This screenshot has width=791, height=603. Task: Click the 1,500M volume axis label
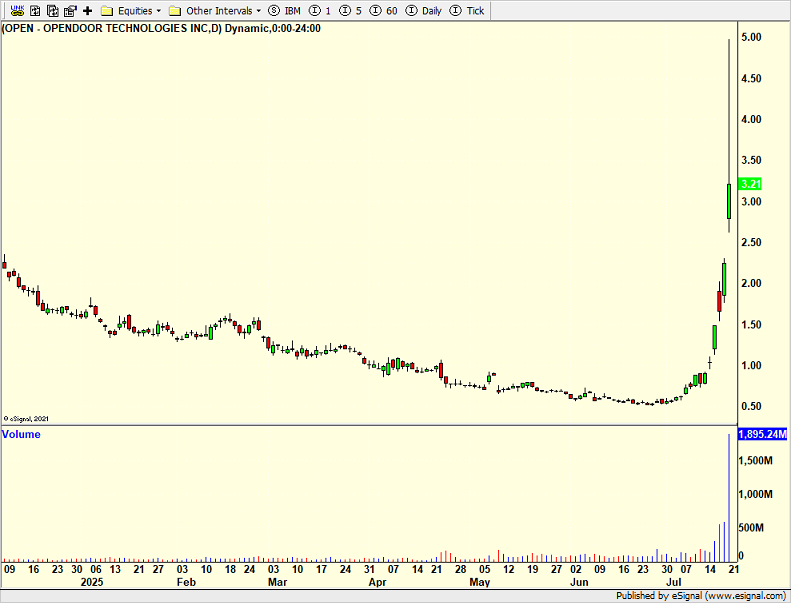pos(755,461)
